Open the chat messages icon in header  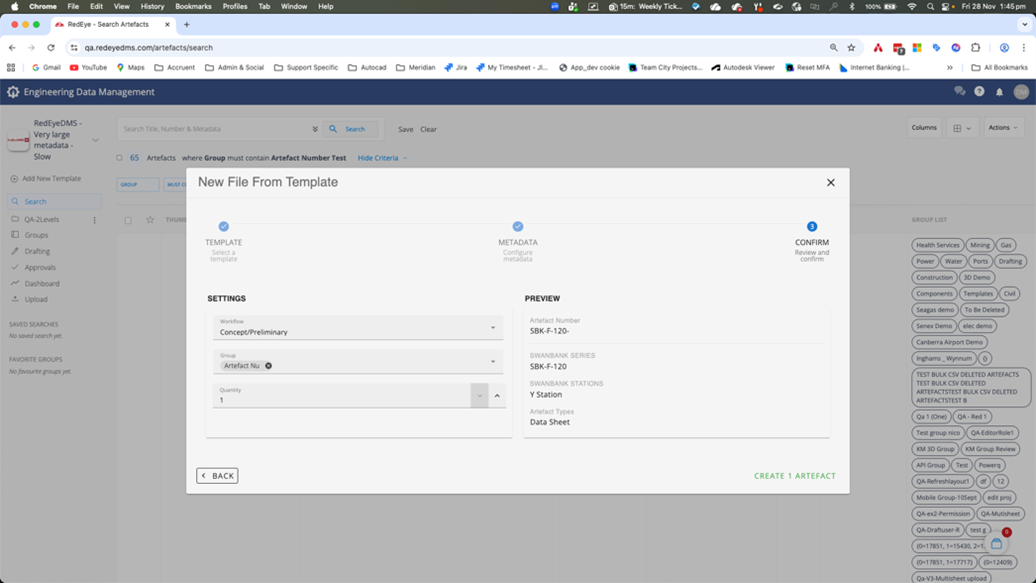[960, 92]
